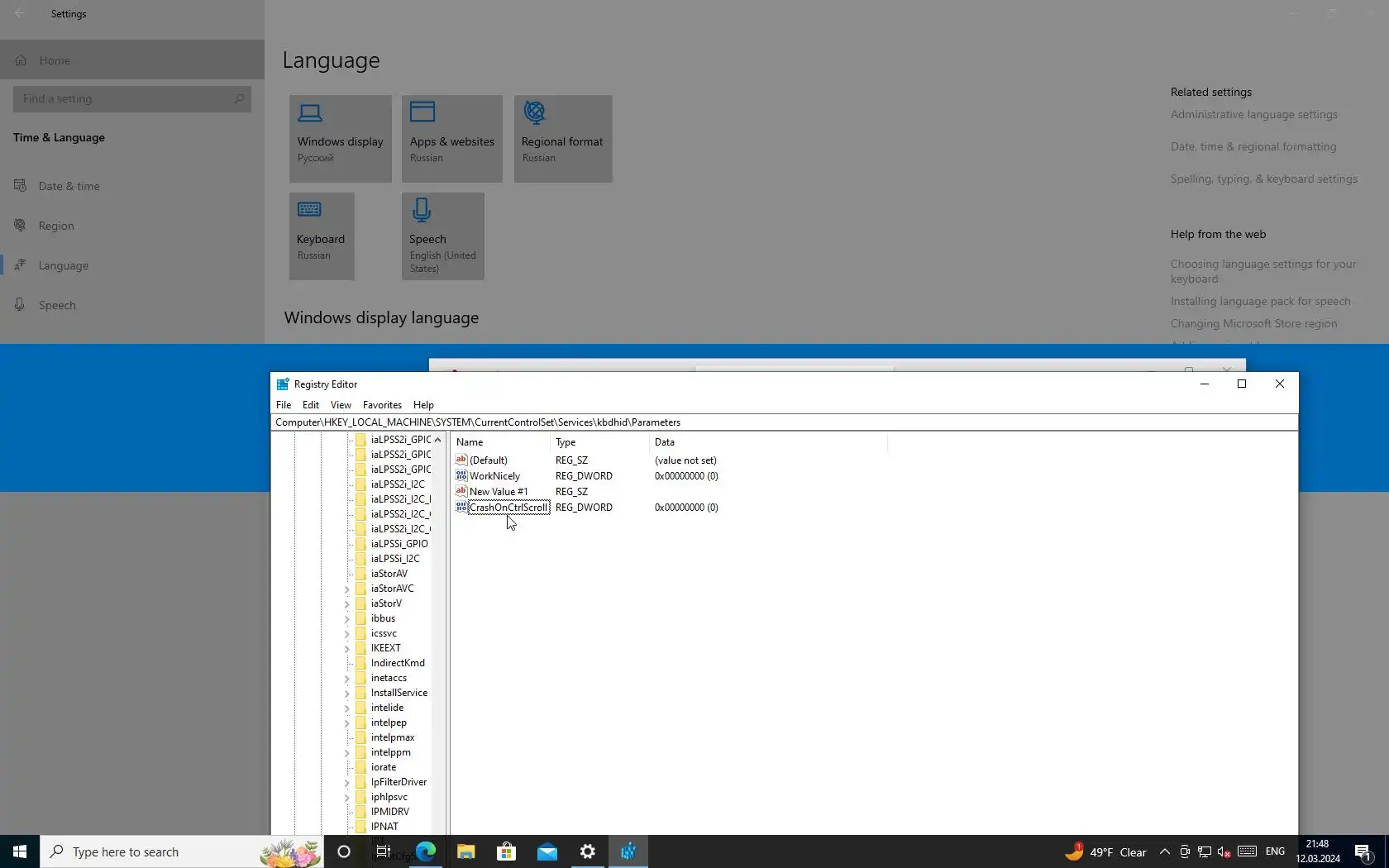Select the intelpmax key in the tree
The height and width of the screenshot is (868, 1389).
[393, 737]
